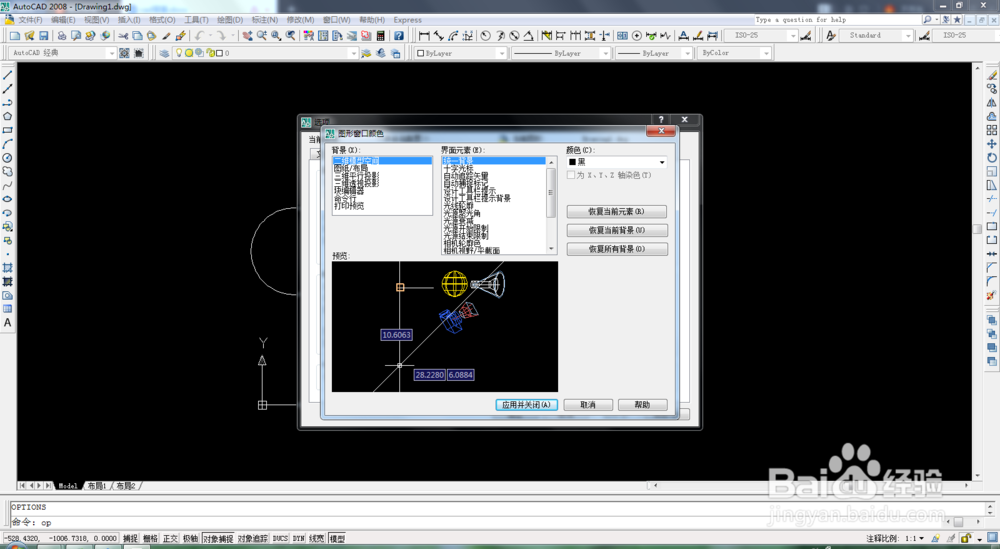
Task: Click the New drawing icon
Action: (x=15, y=36)
